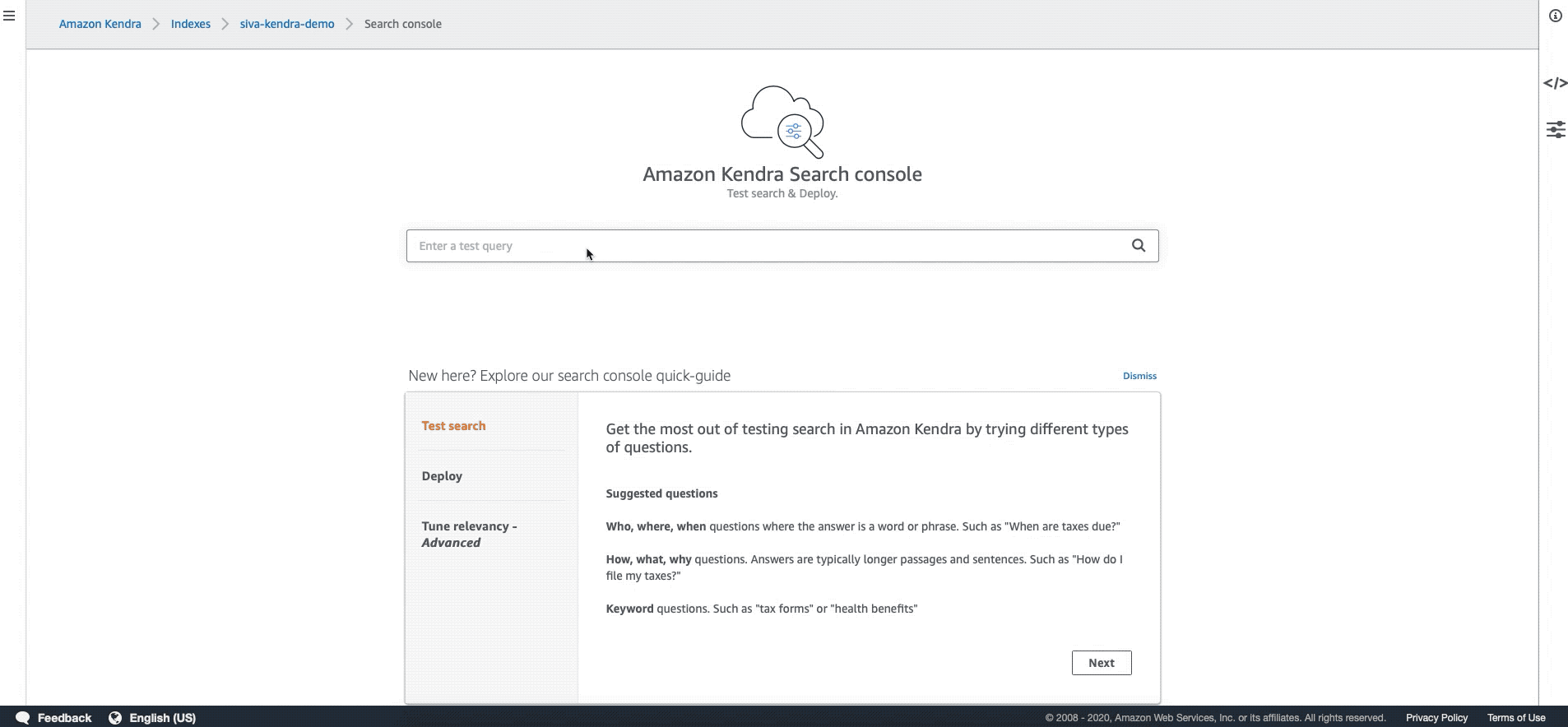Navigate to the Indexes breadcrumb
Image resolution: width=1568 pixels, height=727 pixels.
point(191,23)
